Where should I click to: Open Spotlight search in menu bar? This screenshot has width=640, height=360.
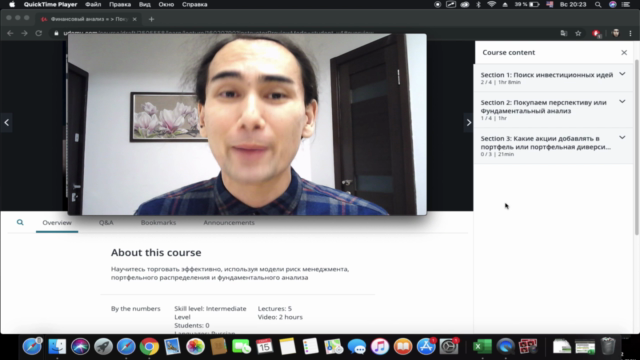coord(598,4)
